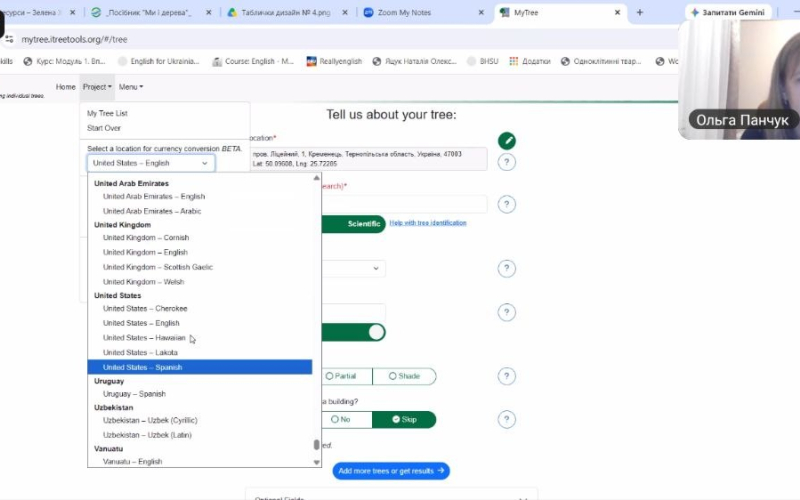
Task: Open the Додатки apps grid bookmark
Action: click(530, 61)
